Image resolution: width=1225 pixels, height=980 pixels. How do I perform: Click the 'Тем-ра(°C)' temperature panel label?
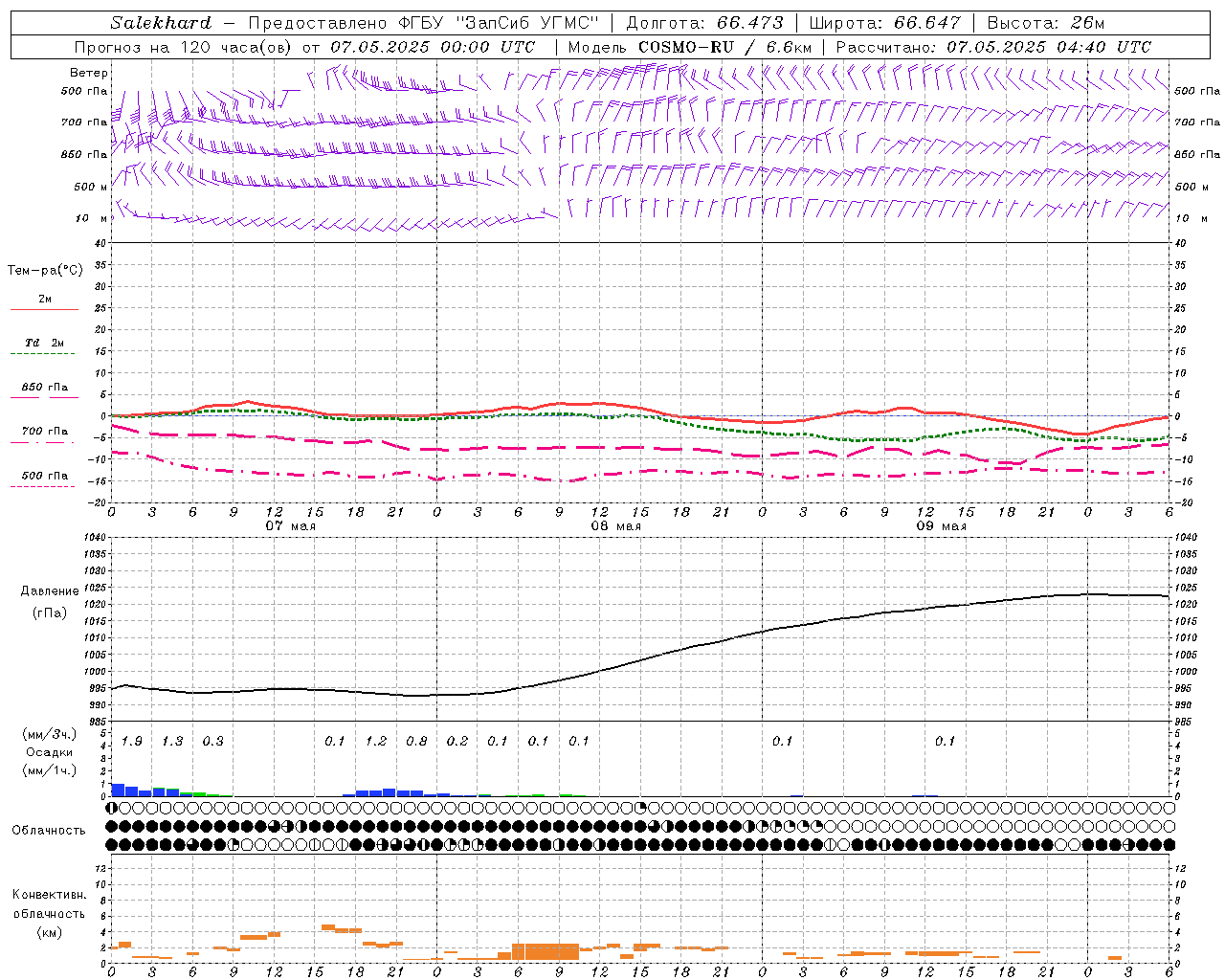pos(45,271)
